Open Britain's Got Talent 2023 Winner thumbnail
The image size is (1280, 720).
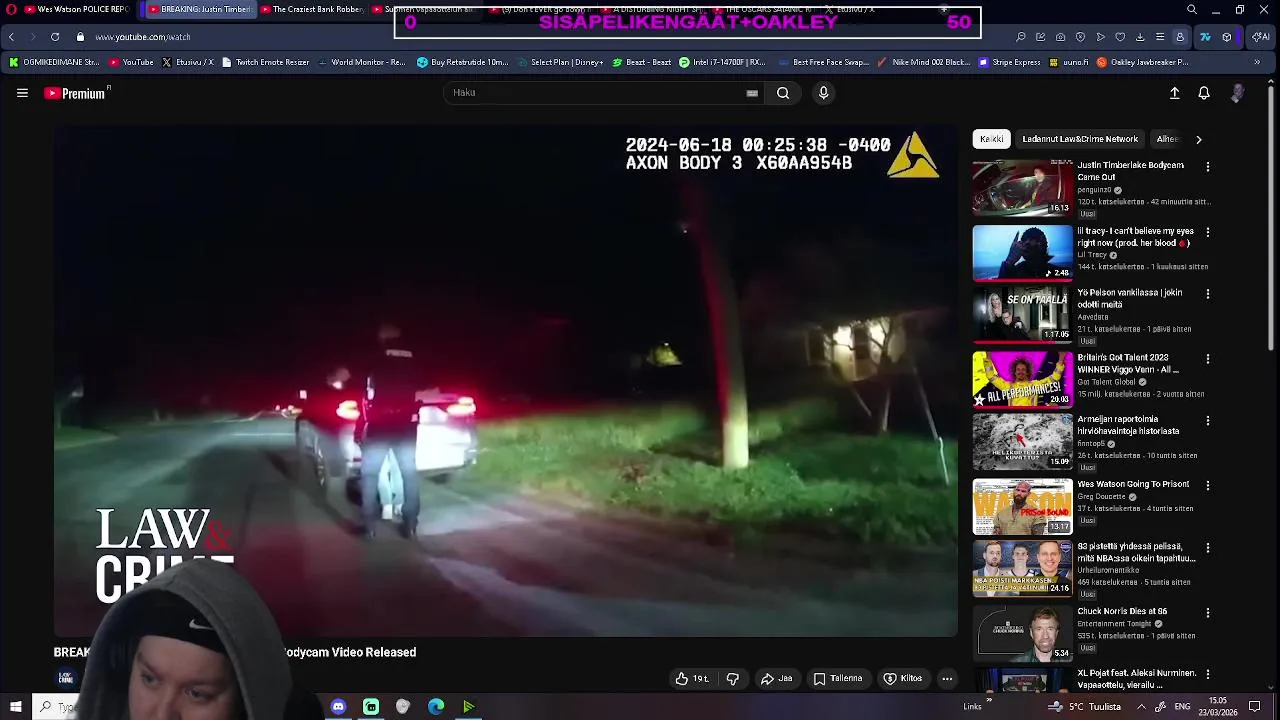(x=1022, y=379)
